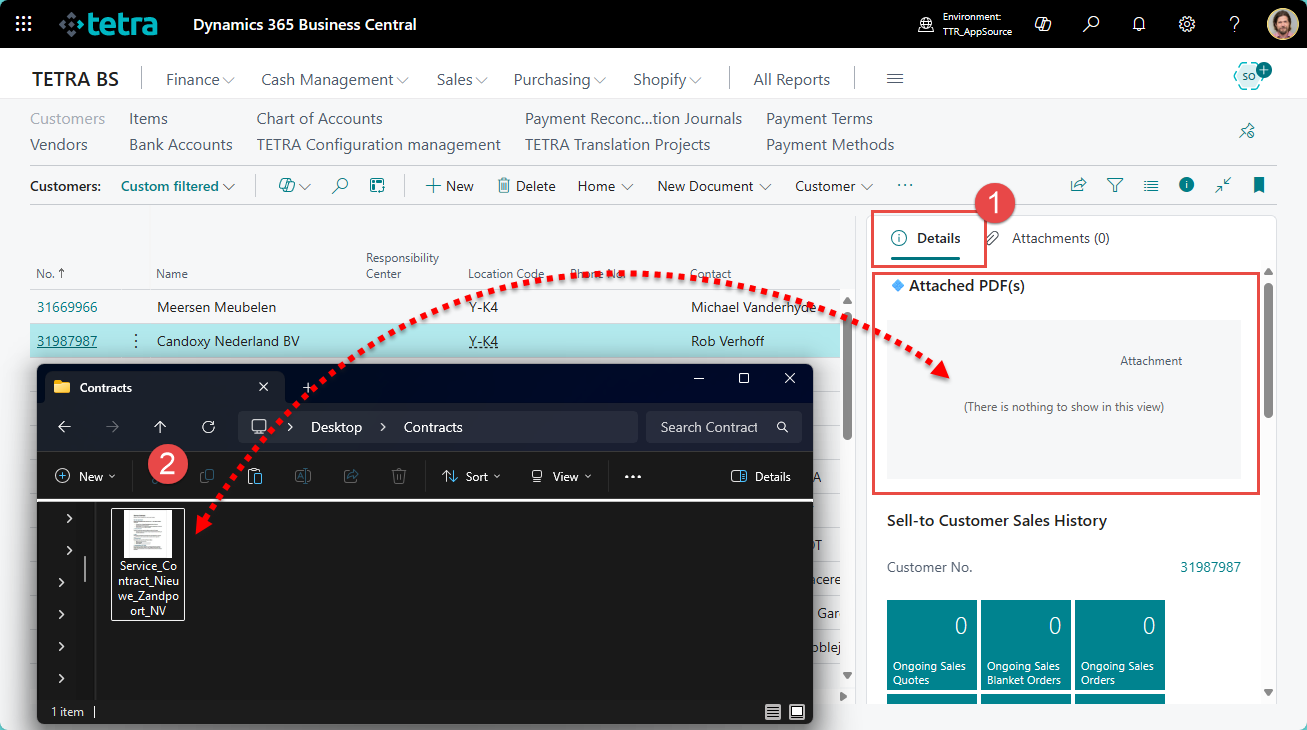Click the Delete button
Image resolution: width=1307 pixels, height=730 pixels.
pos(526,186)
